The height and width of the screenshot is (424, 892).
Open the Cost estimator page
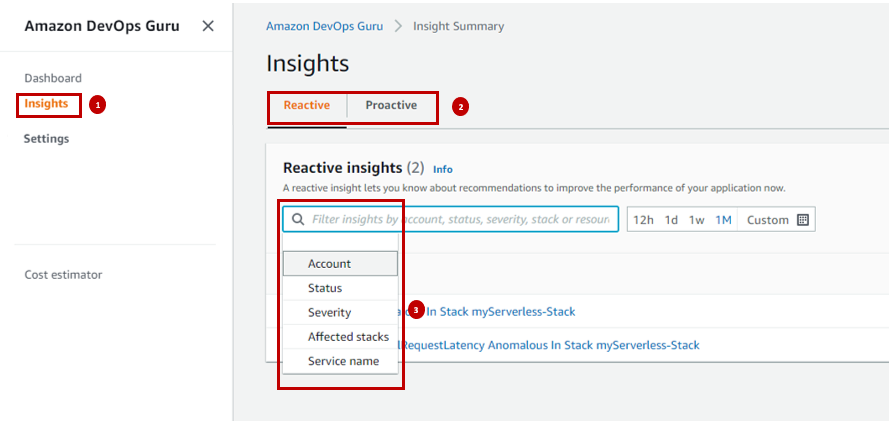[x=63, y=274]
